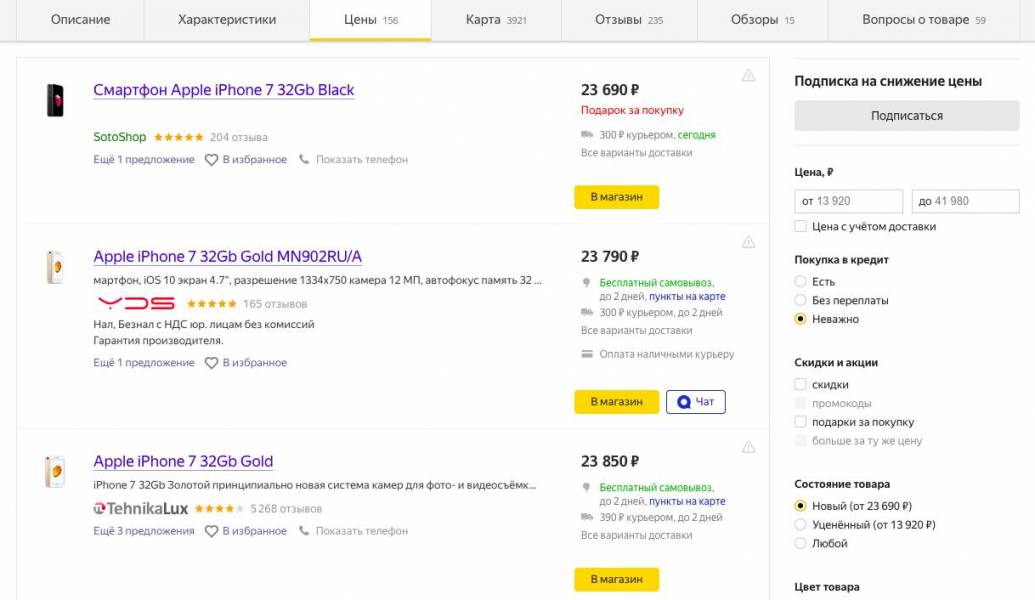Click Показать телефон in SotoShop offer
Image resolution: width=1035 pixels, height=600 pixels.
[x=362, y=160]
